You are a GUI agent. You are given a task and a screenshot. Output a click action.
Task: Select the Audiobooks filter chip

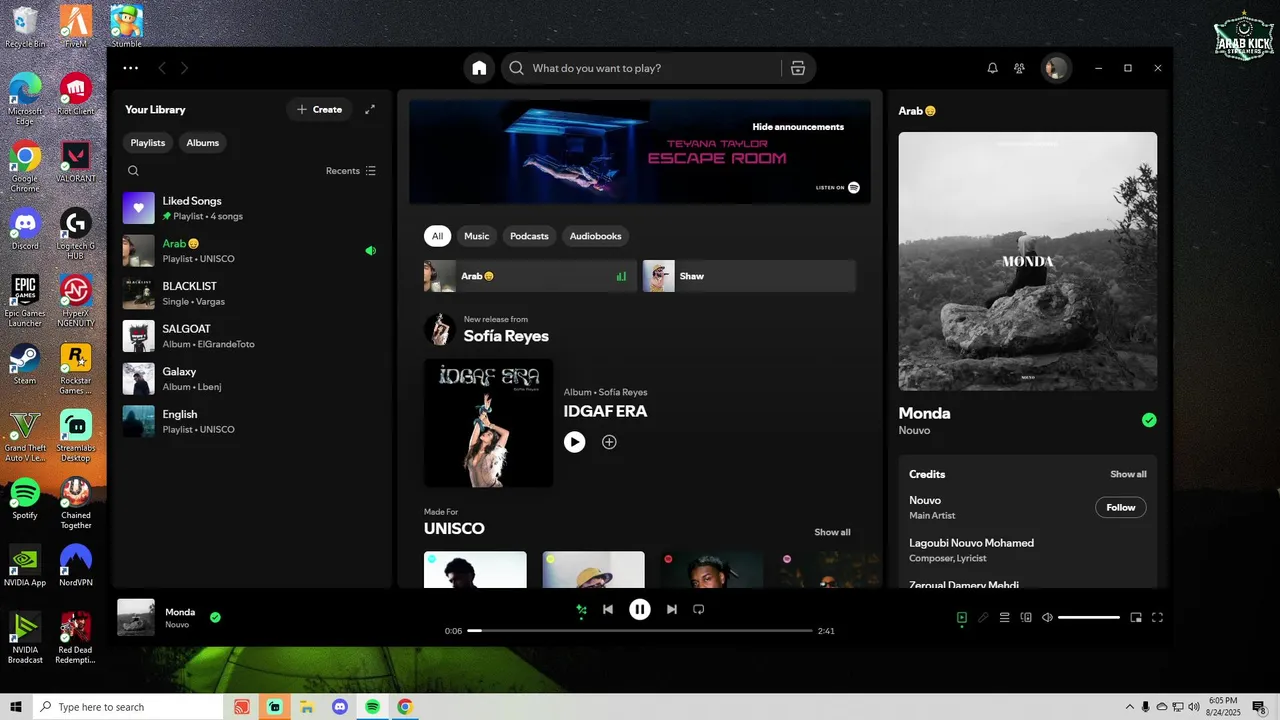[595, 236]
